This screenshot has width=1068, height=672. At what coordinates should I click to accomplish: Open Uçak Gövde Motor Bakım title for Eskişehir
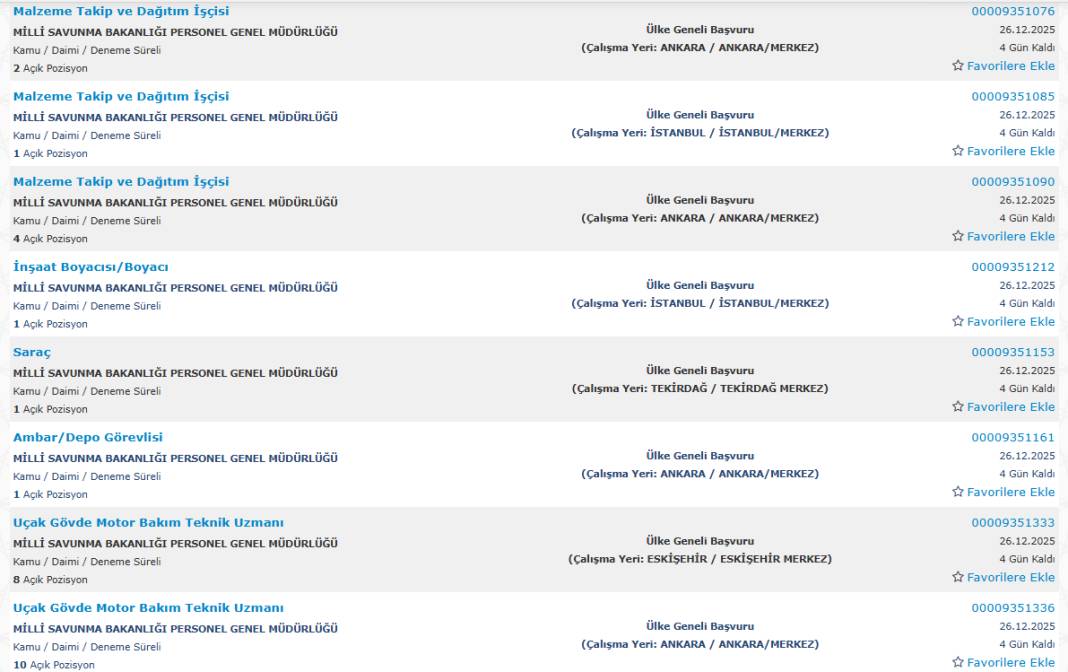[148, 523]
